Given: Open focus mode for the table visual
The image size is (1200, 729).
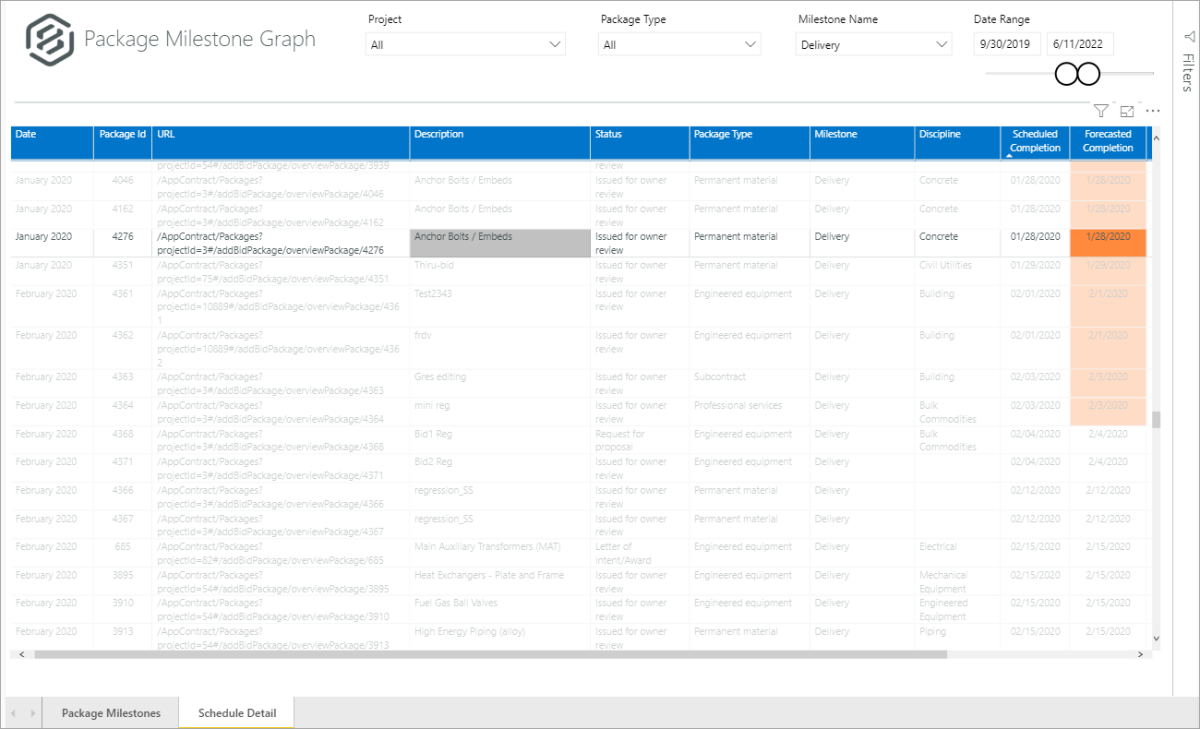Looking at the screenshot, I should click(x=1127, y=111).
